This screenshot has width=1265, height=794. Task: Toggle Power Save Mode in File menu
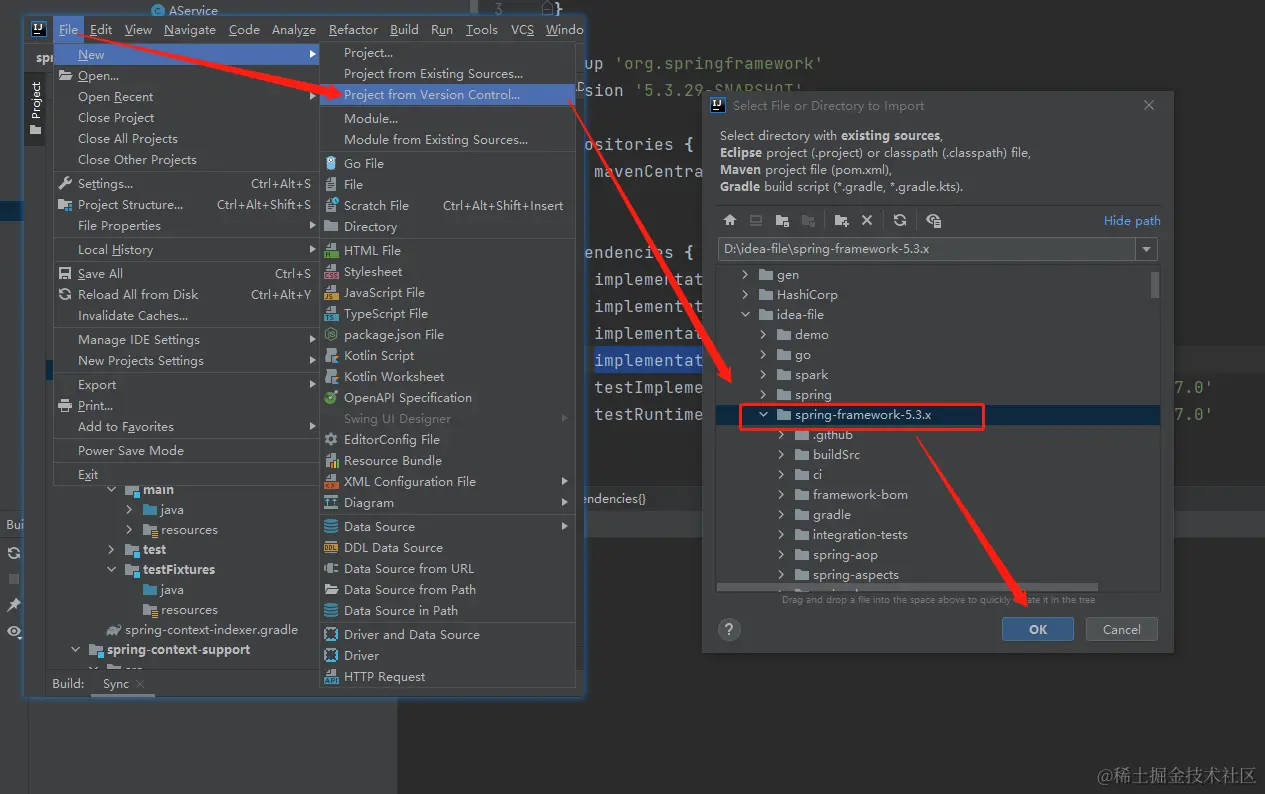click(x=186, y=450)
